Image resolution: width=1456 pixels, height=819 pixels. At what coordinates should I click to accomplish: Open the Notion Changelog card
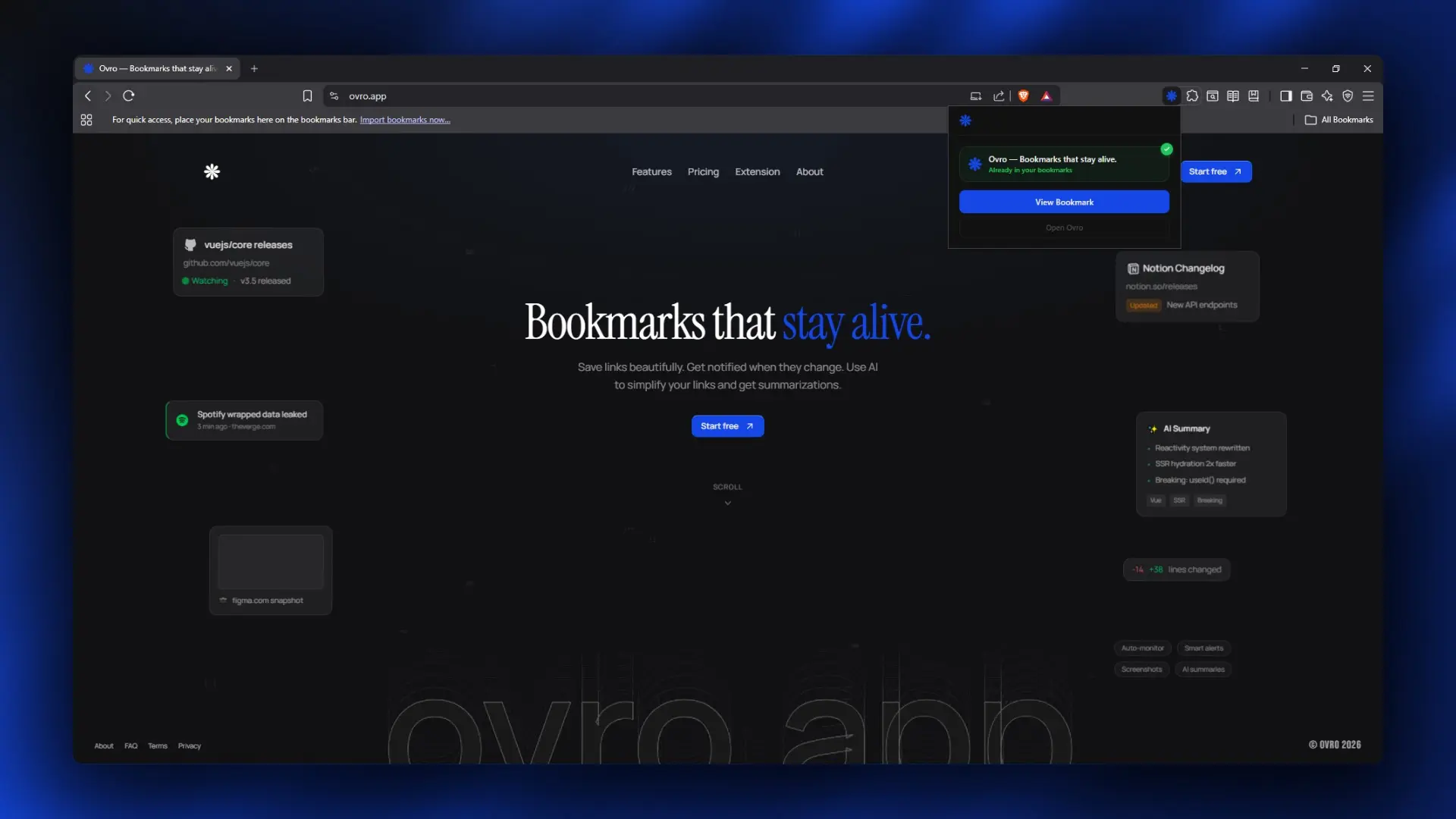(1187, 286)
